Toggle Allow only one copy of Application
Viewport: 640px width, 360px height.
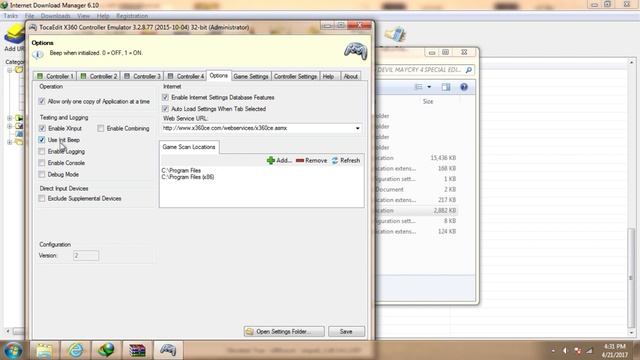(42, 101)
